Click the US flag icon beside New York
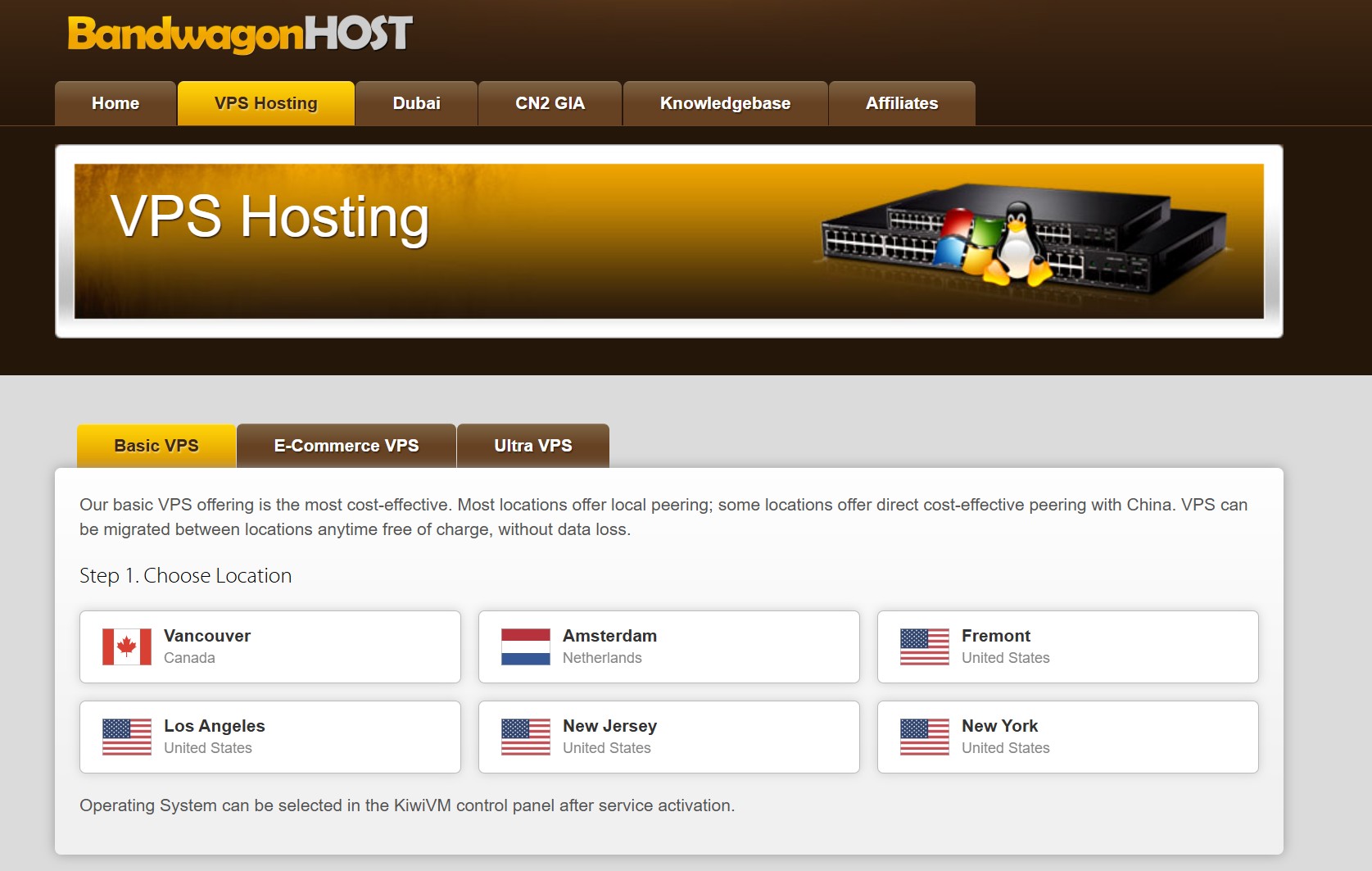This screenshot has height=871, width=1372. [924, 737]
